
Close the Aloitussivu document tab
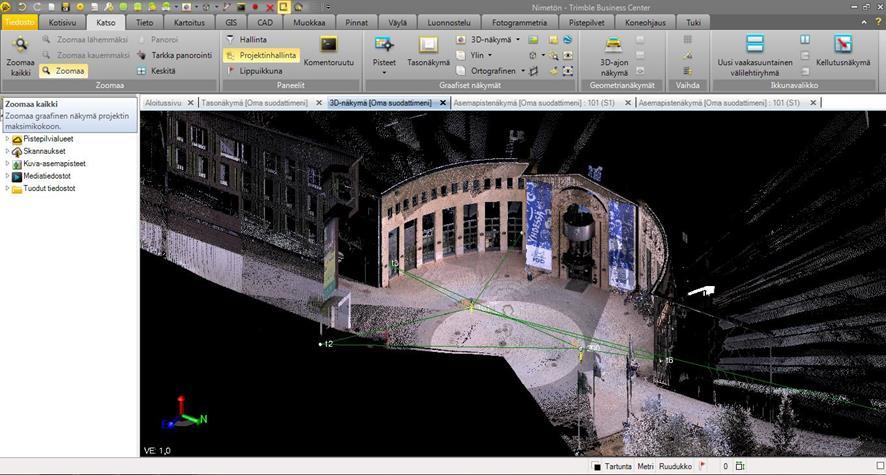pyautogui.click(x=190, y=103)
